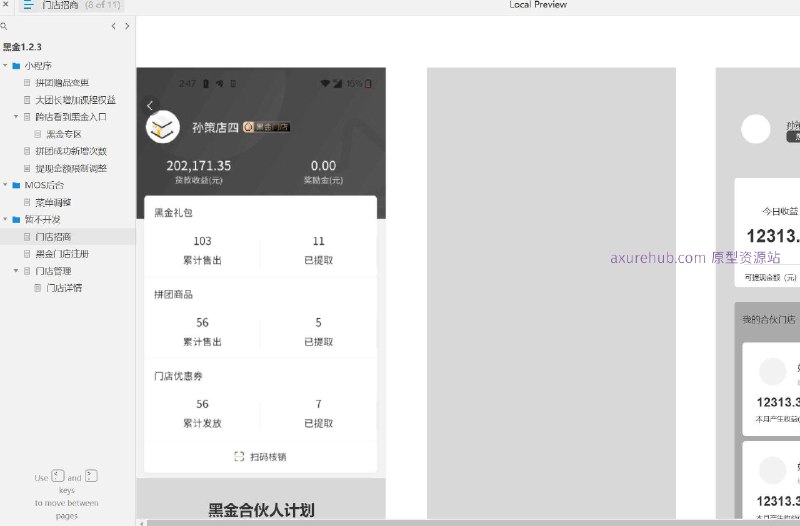Click the 103 累计售出 value
Screen dimensions: 800x526
click(202, 241)
